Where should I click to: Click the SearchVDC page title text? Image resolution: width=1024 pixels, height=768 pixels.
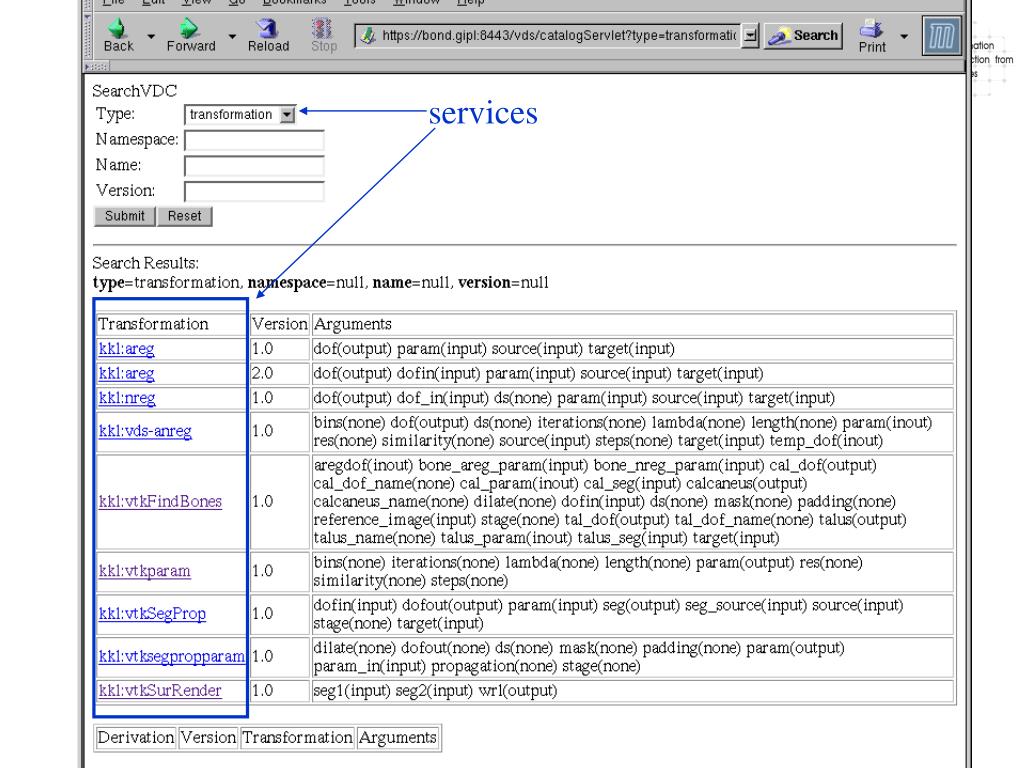(135, 91)
